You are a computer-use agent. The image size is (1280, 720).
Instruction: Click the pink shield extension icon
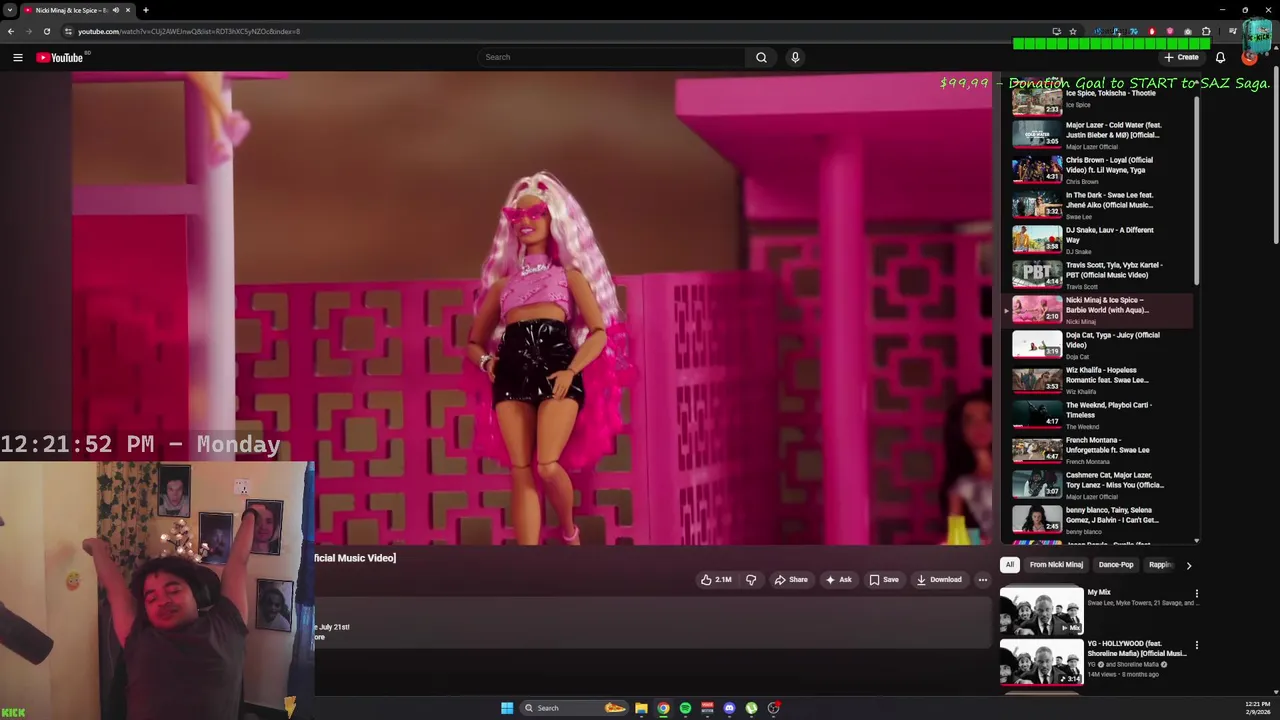click(x=1169, y=31)
